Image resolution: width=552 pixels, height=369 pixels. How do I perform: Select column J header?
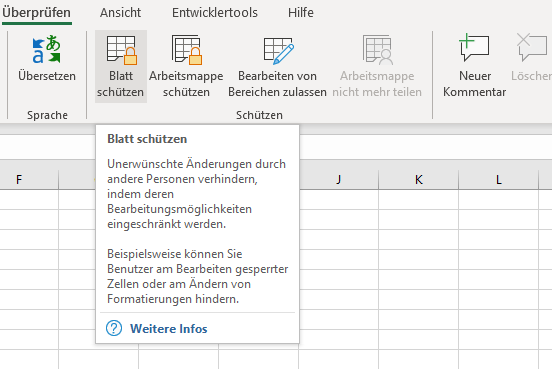339,180
